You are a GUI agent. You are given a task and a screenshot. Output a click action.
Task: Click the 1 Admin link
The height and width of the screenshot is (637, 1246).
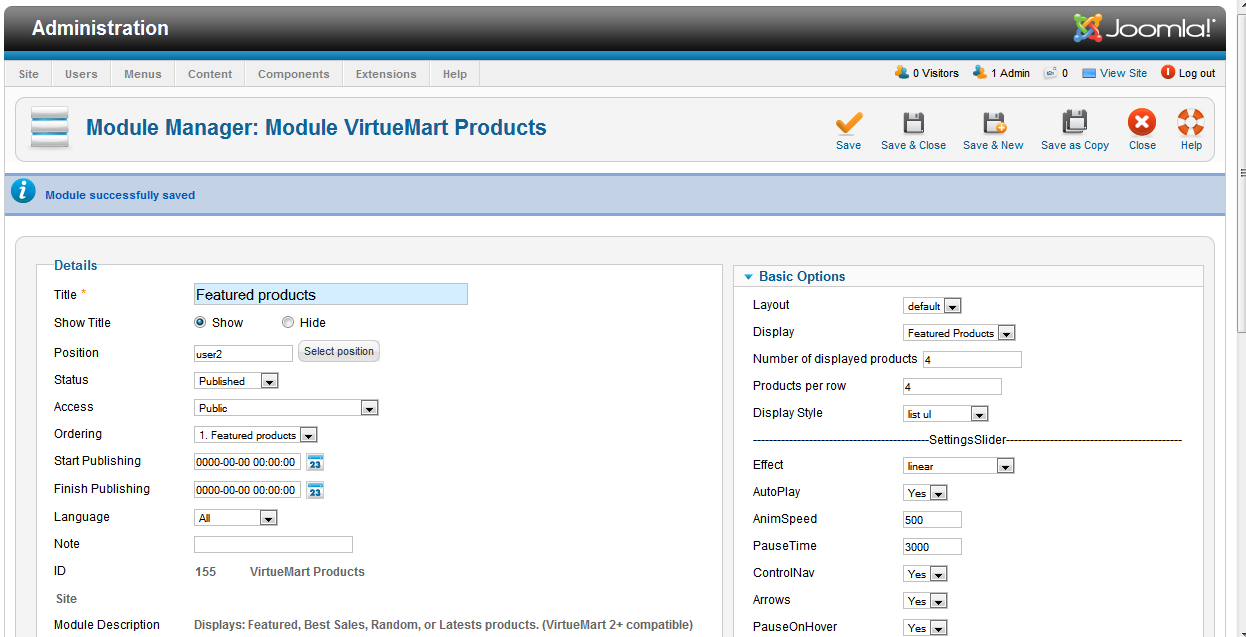click(x=1010, y=73)
